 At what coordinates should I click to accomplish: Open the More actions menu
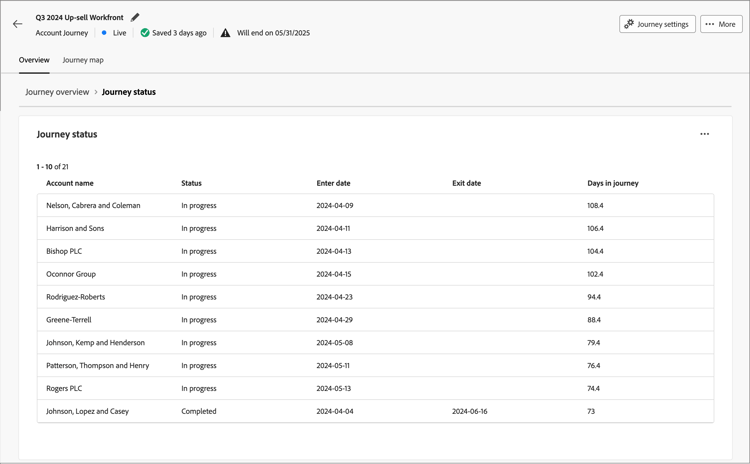pos(720,24)
